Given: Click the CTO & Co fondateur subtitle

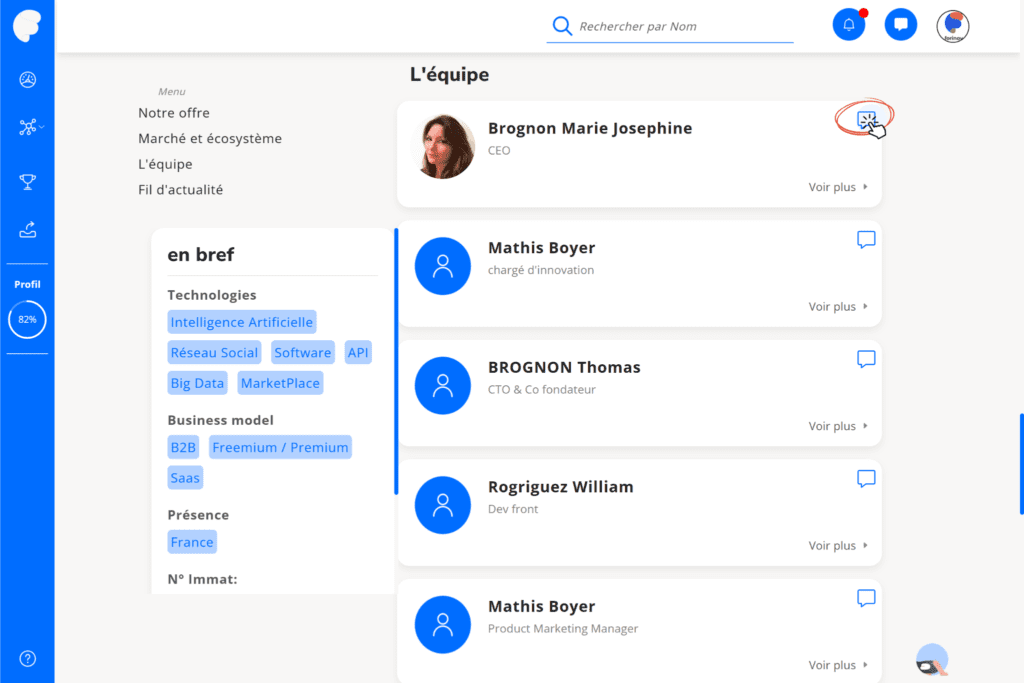Looking at the screenshot, I should pos(541,390).
